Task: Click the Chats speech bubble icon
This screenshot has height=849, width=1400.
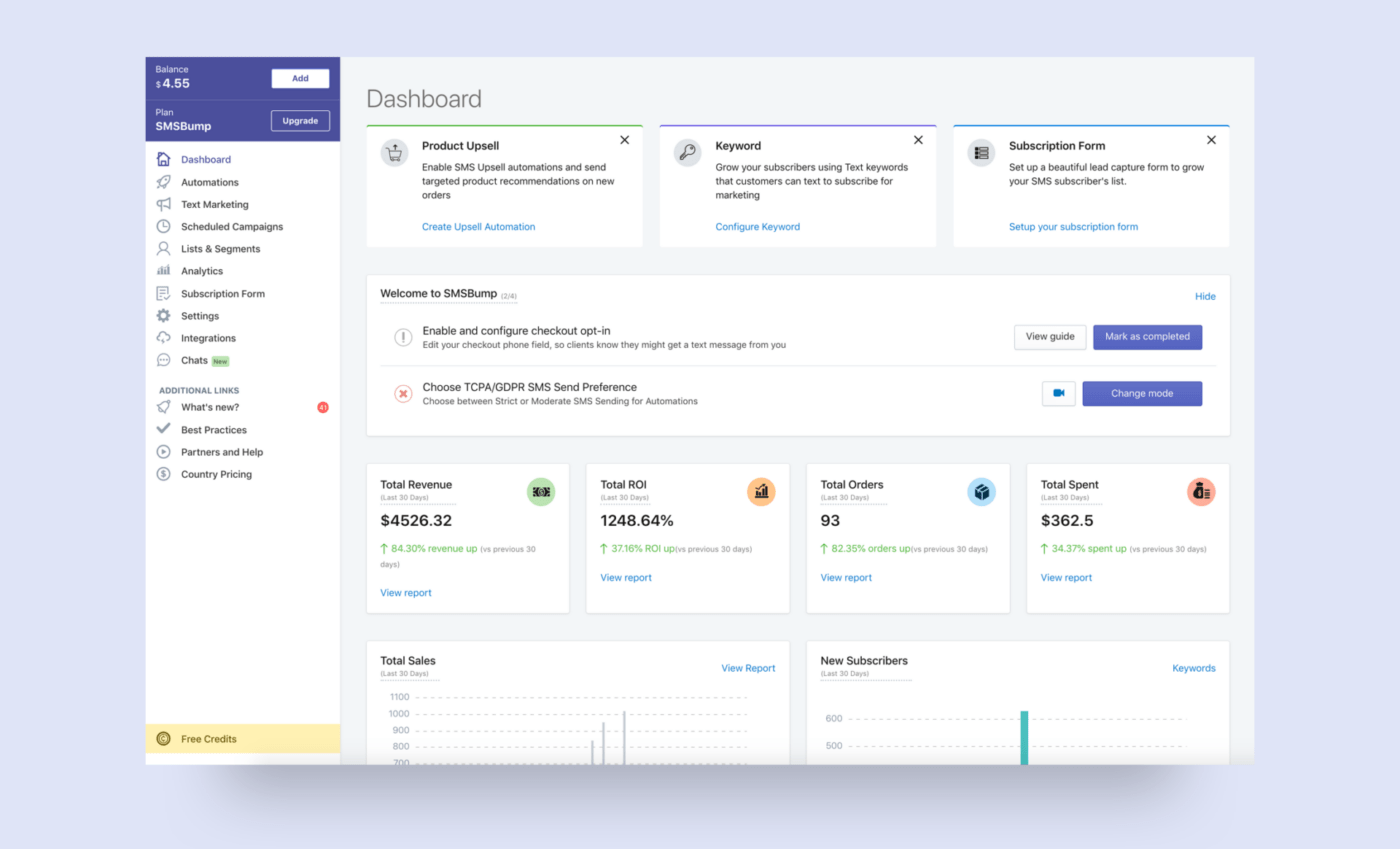Action: (x=163, y=360)
